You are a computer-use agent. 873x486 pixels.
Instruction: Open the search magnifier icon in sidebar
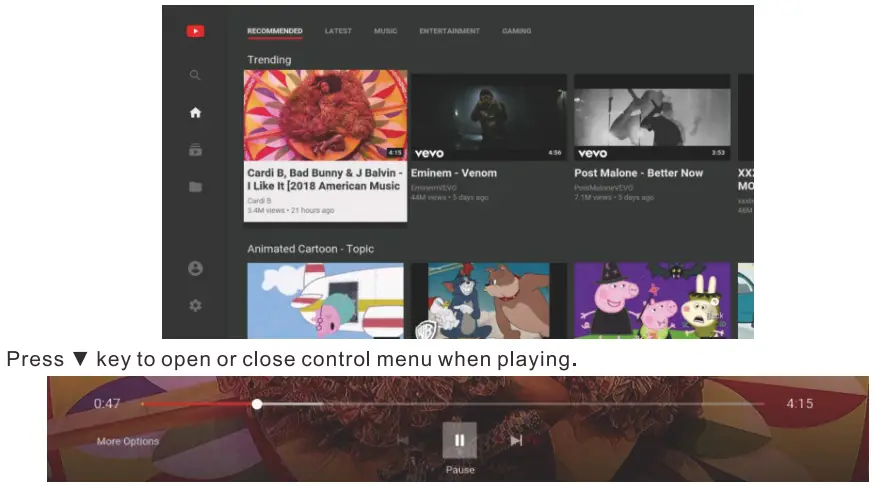coord(195,75)
